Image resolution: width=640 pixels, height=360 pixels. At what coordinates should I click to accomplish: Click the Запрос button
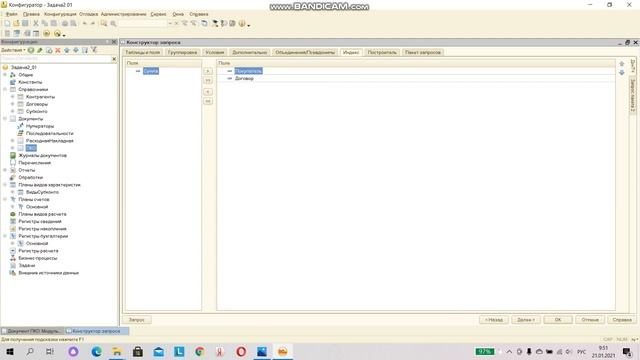pos(137,320)
